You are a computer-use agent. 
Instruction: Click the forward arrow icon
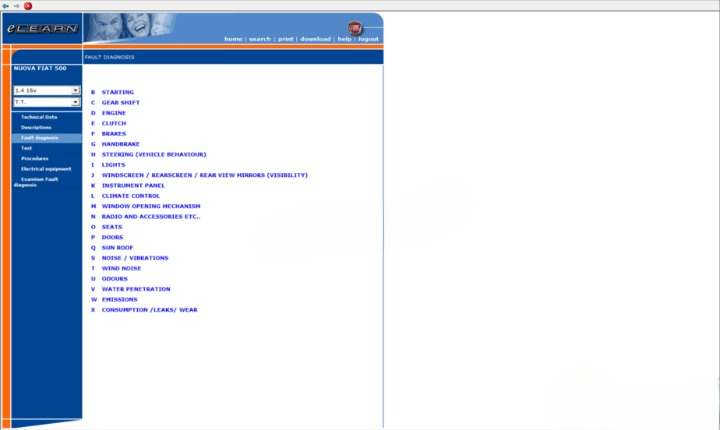(x=17, y=5)
